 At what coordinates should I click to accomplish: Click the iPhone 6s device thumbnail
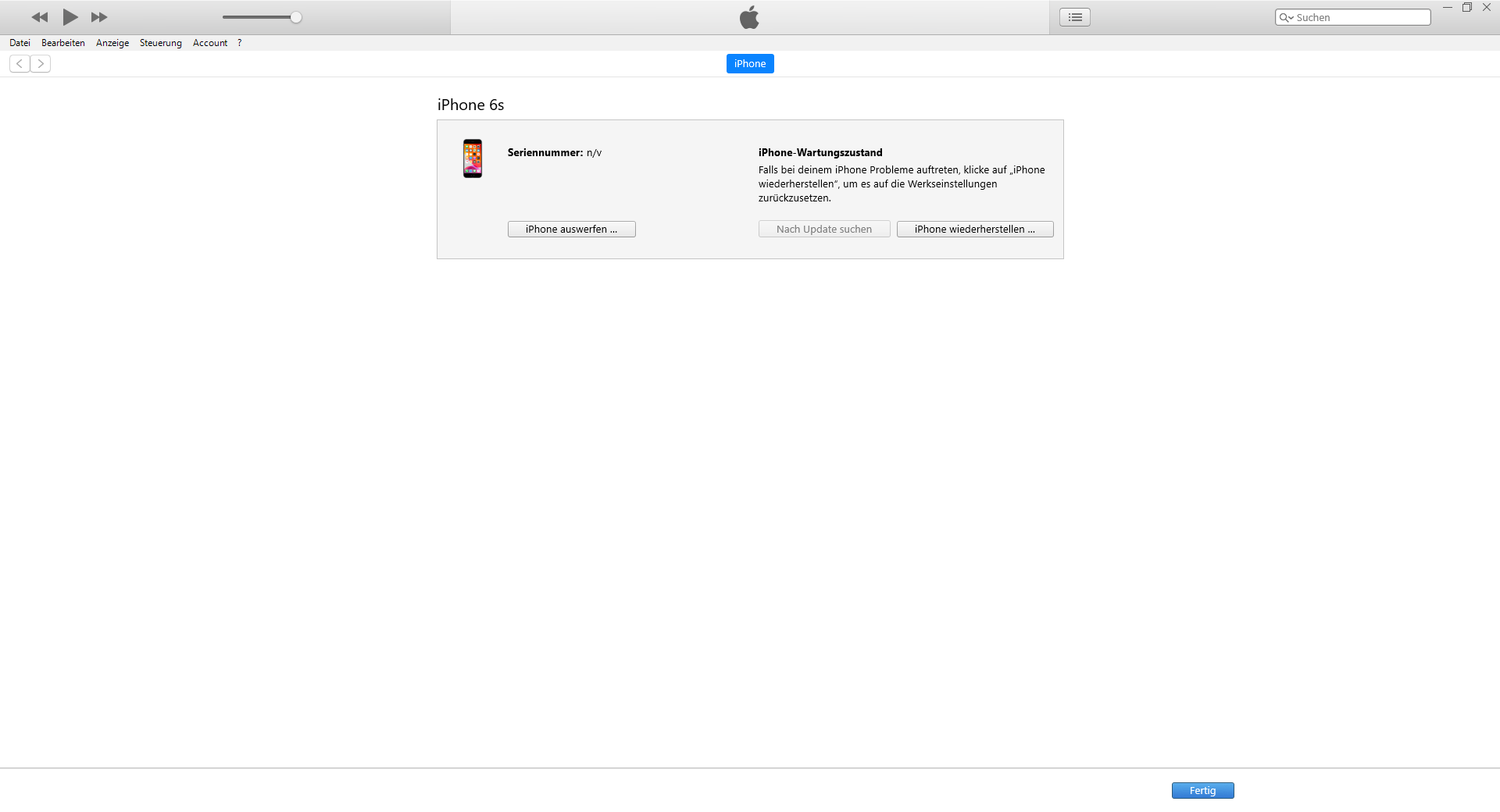pyautogui.click(x=473, y=158)
